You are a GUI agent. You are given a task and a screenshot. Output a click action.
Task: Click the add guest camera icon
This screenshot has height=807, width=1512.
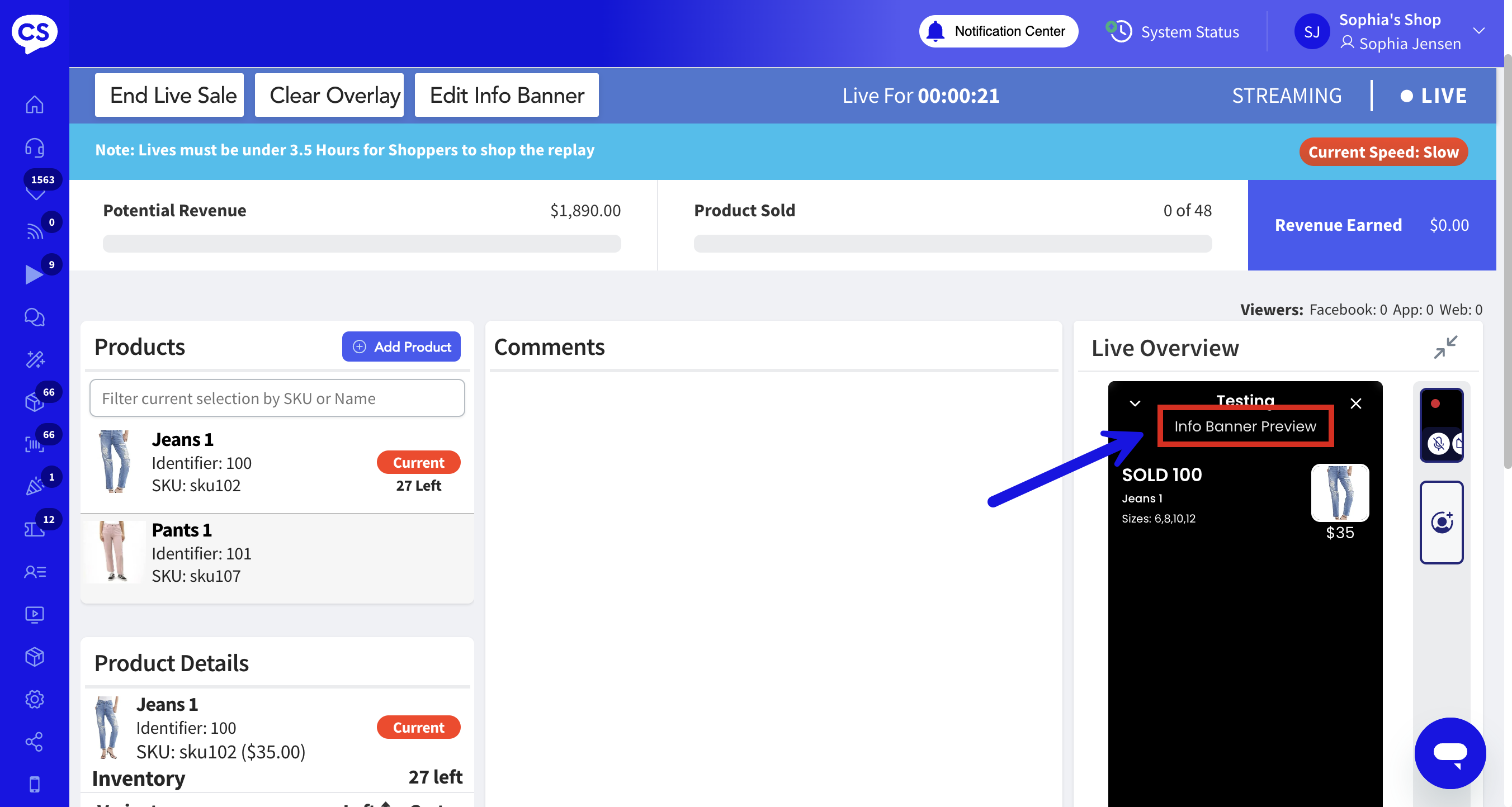tap(1442, 522)
